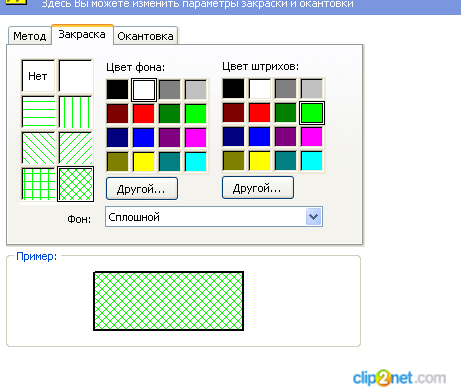Open the 'Фон' Сплошной dropdown
This screenshot has height=389, width=461.
[313, 217]
